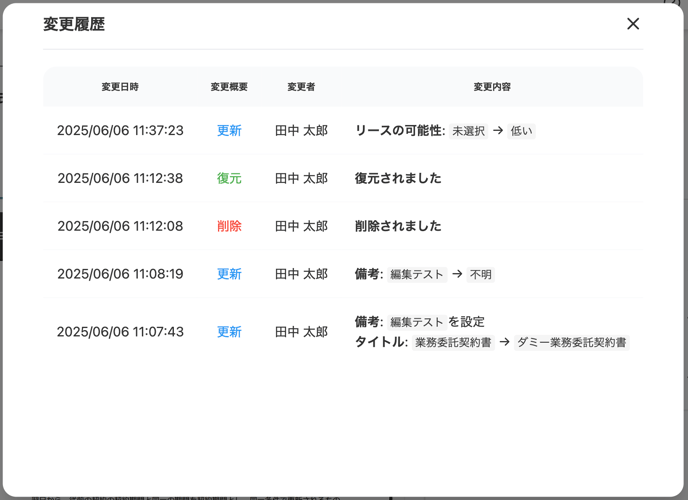The height and width of the screenshot is (500, 688).
Task: Click 田中 太郎 in the 削除 row
Action: tap(301, 226)
